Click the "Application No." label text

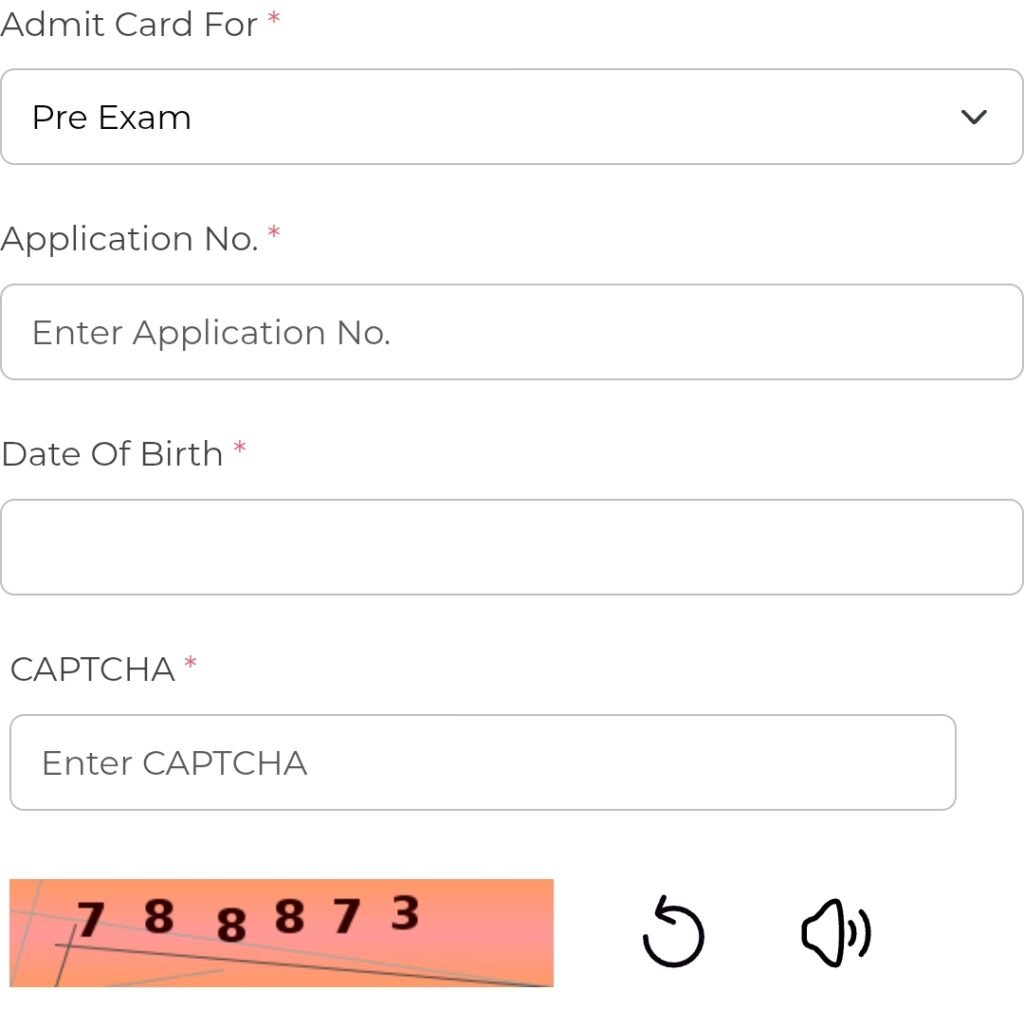129,239
